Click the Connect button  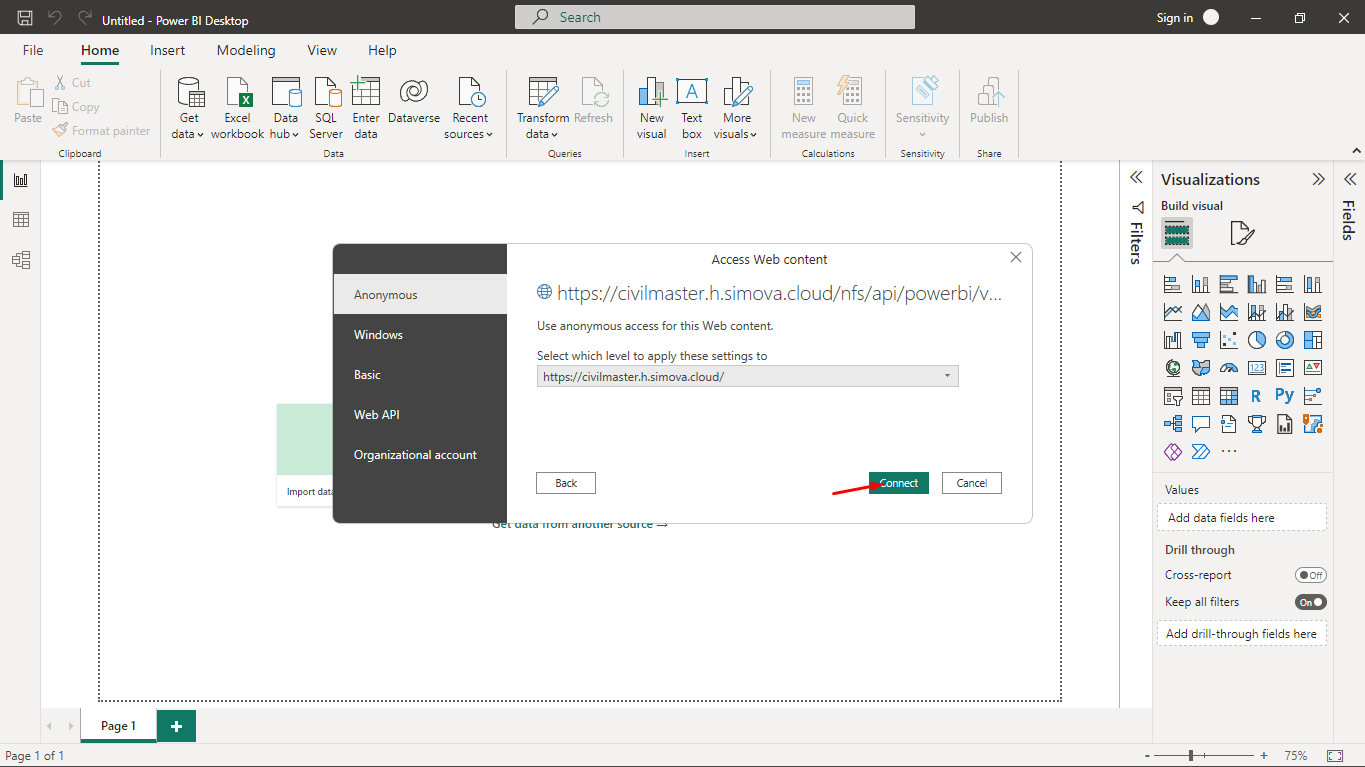[x=899, y=483]
